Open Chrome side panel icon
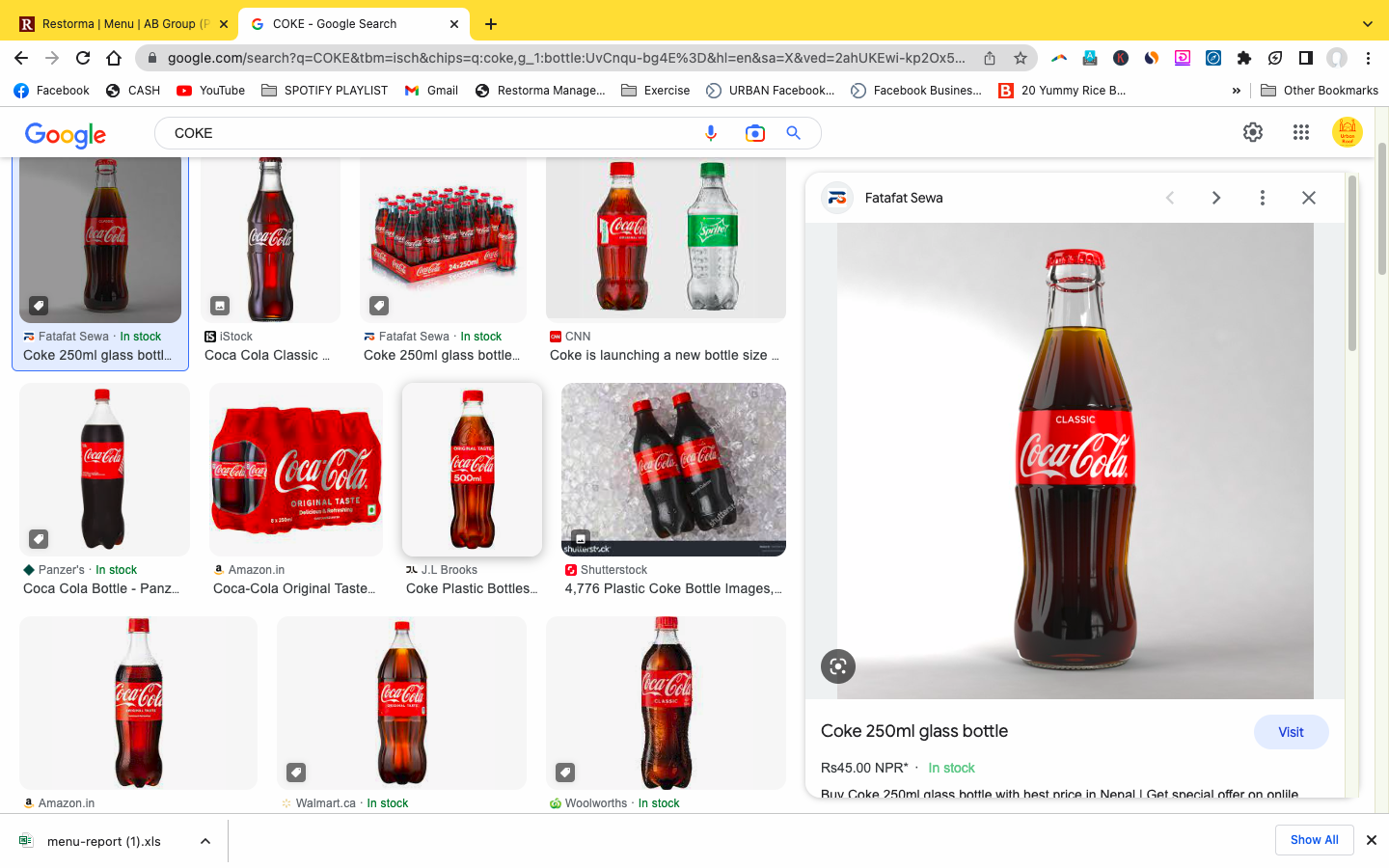Screen dimensions: 1389x868 [1306, 58]
